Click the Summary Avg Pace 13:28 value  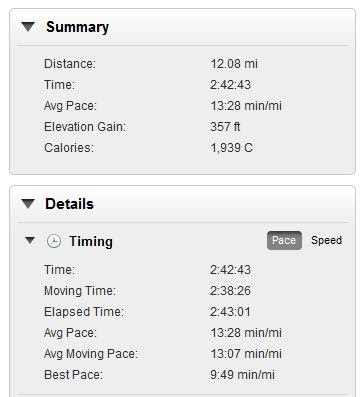(246, 106)
